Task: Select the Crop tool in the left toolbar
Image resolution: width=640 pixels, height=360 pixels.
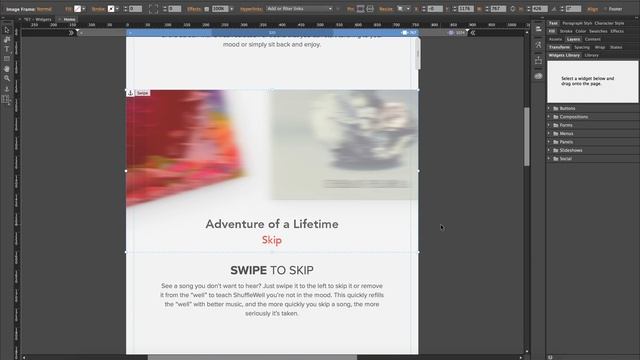Action: 7,40
